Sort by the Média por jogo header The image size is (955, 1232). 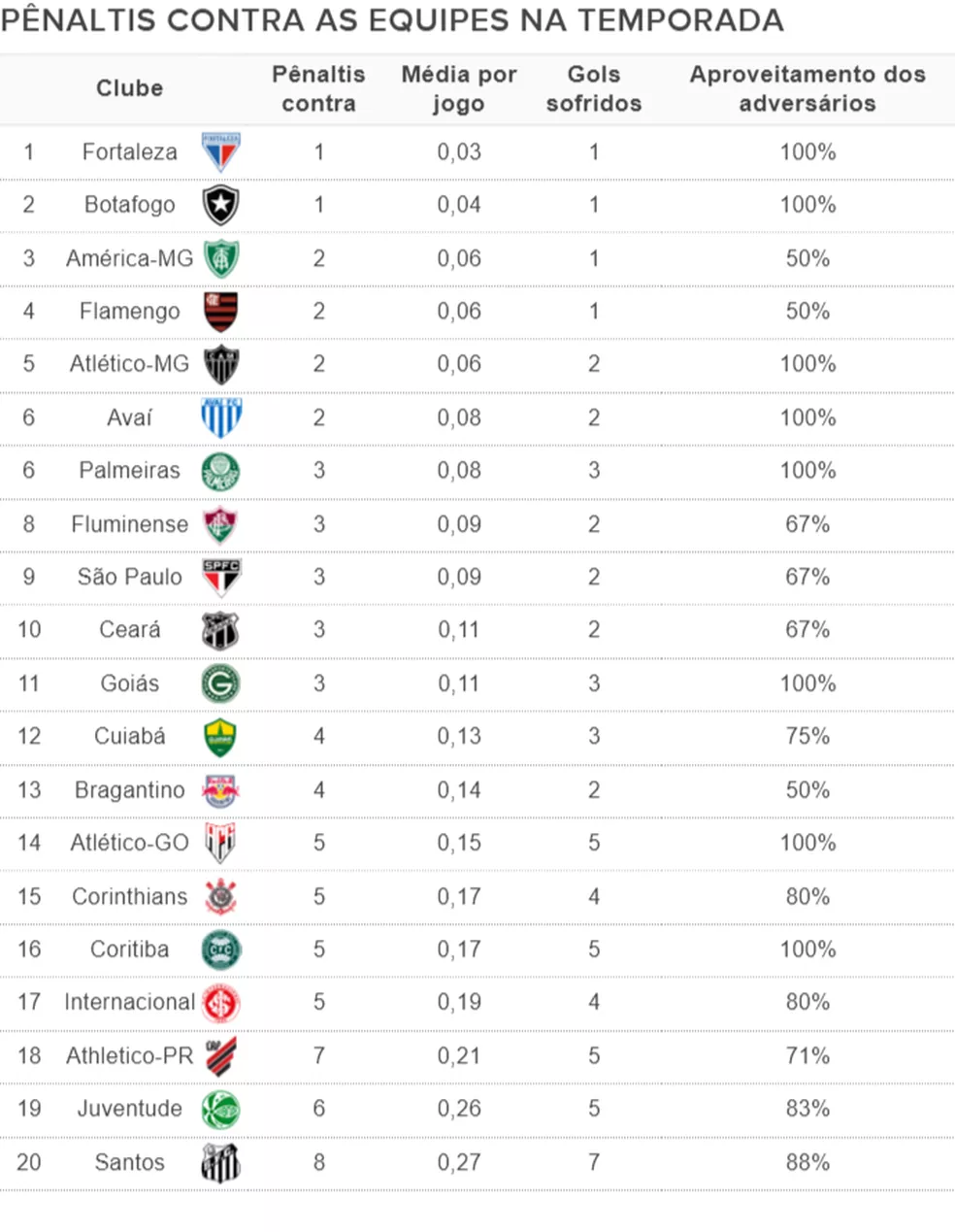click(459, 88)
